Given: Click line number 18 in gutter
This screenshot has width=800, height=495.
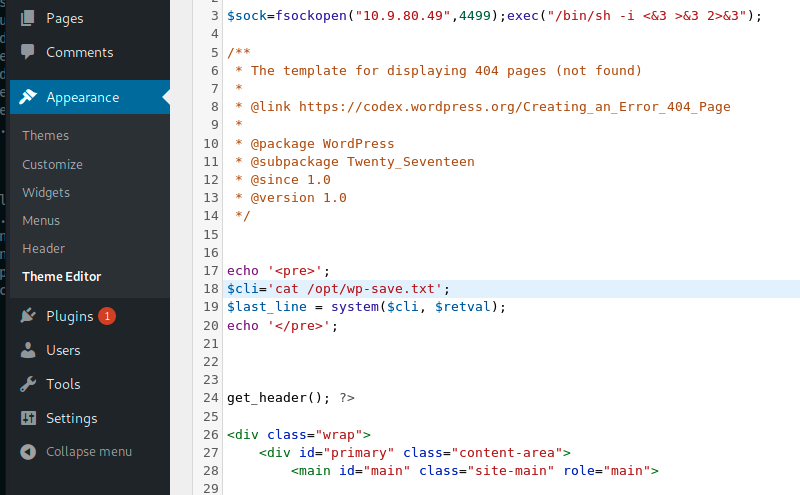Looking at the screenshot, I should point(211,289).
